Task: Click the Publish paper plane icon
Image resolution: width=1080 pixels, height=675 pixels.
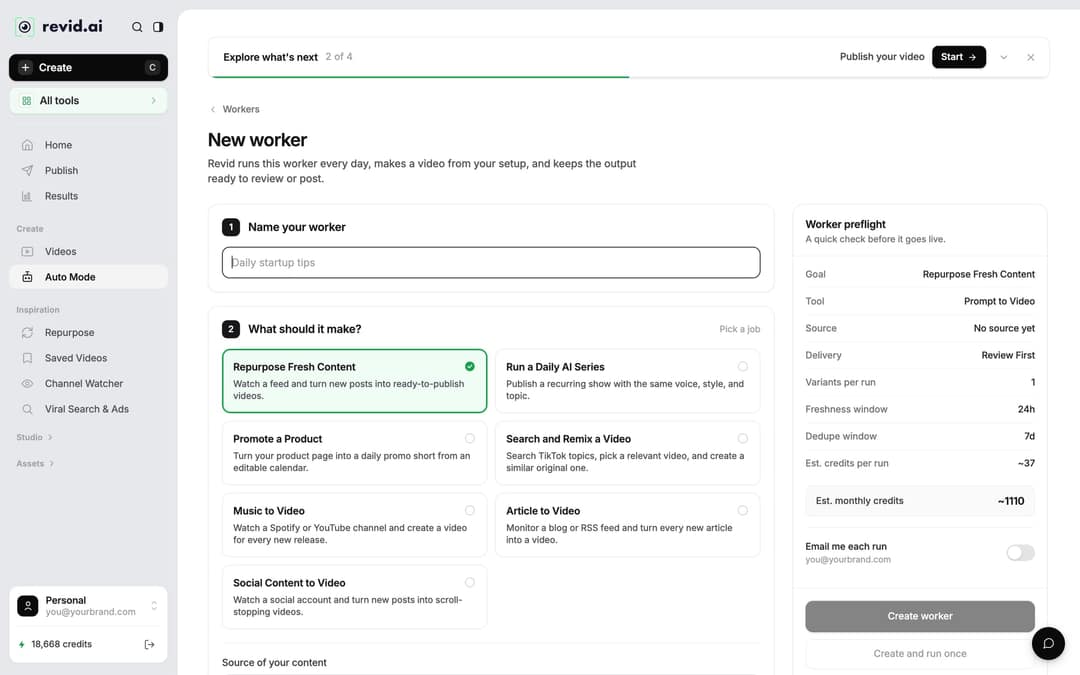Action: tap(27, 171)
